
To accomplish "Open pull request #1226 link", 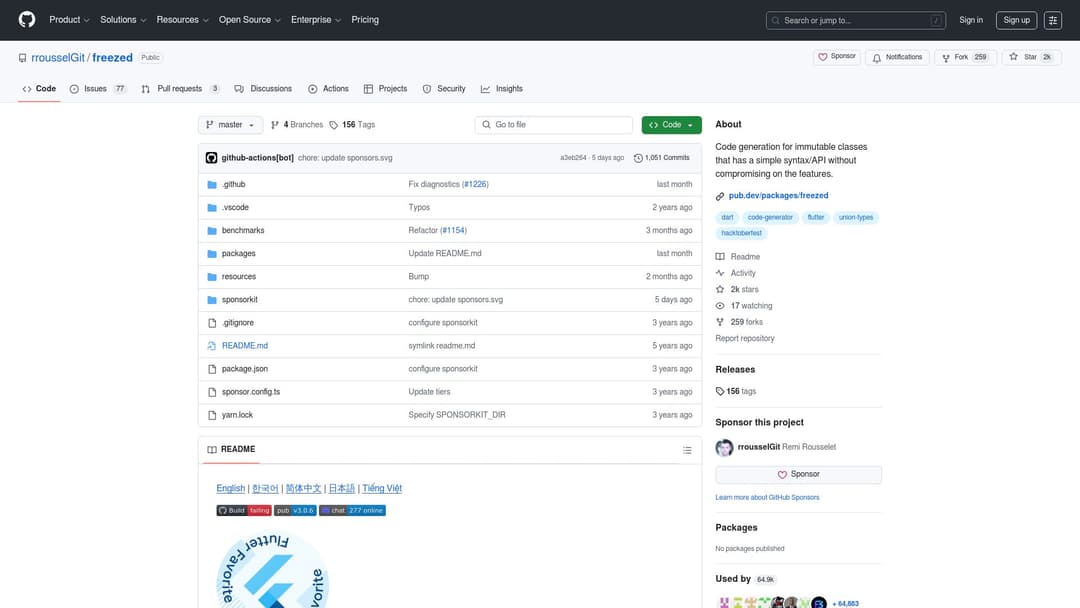I will coord(475,184).
